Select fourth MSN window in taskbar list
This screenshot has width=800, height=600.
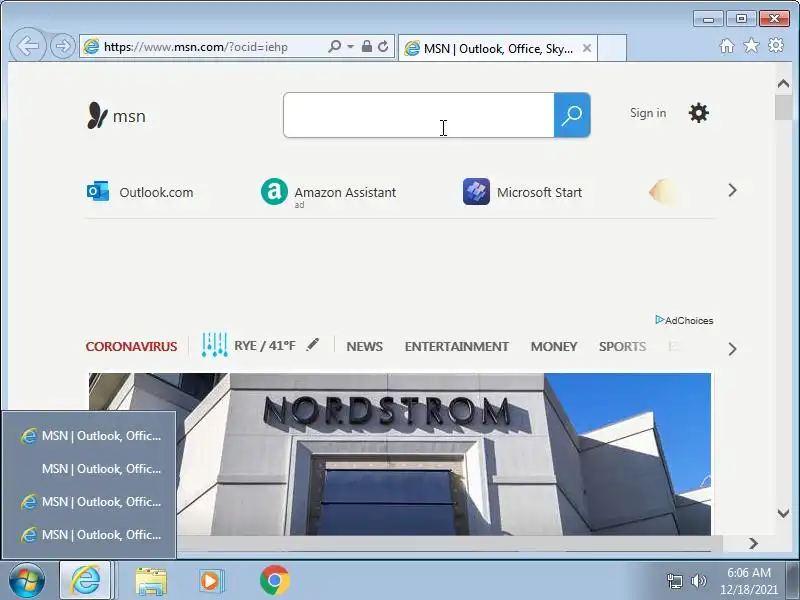click(90, 535)
